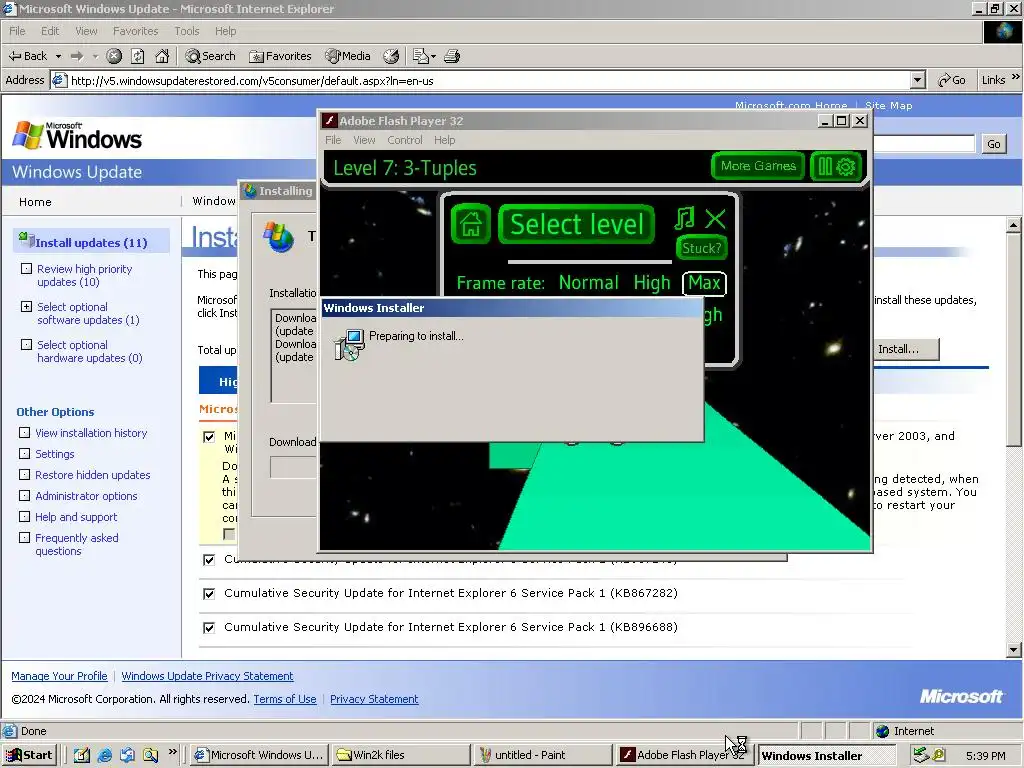Open the History icon in IE toolbar
Viewport: 1024px width, 768px height.
(391, 56)
